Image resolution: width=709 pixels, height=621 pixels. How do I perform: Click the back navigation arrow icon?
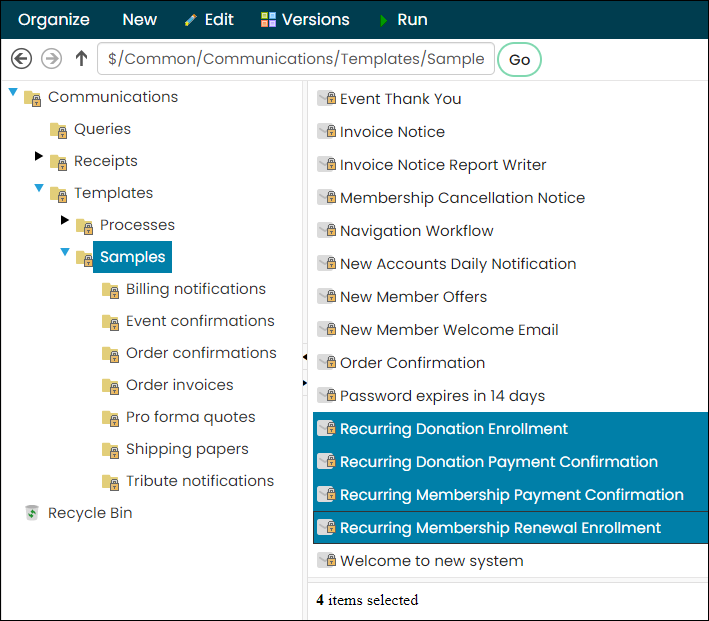coord(21,59)
